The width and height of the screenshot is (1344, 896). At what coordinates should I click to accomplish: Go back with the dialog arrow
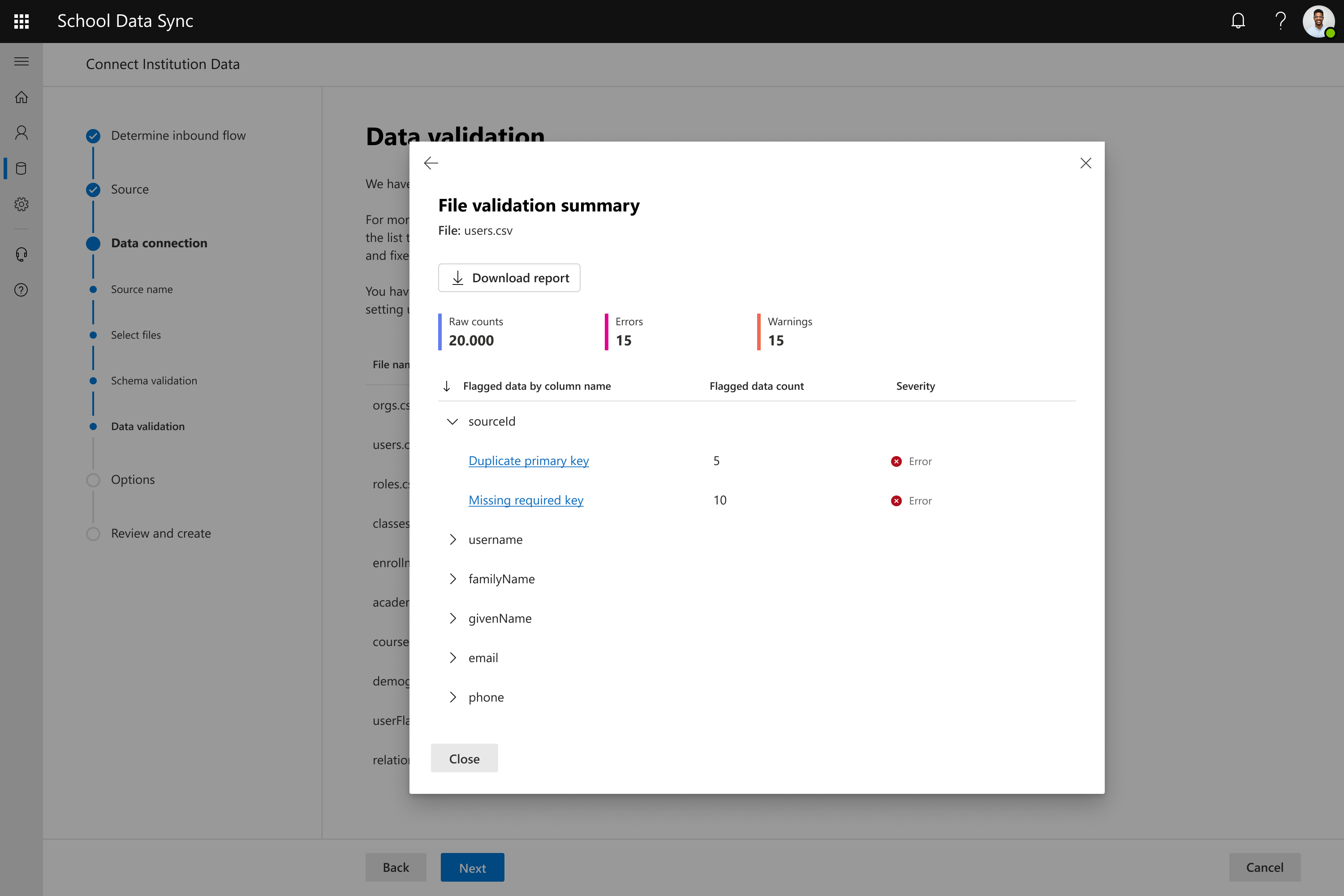click(431, 163)
